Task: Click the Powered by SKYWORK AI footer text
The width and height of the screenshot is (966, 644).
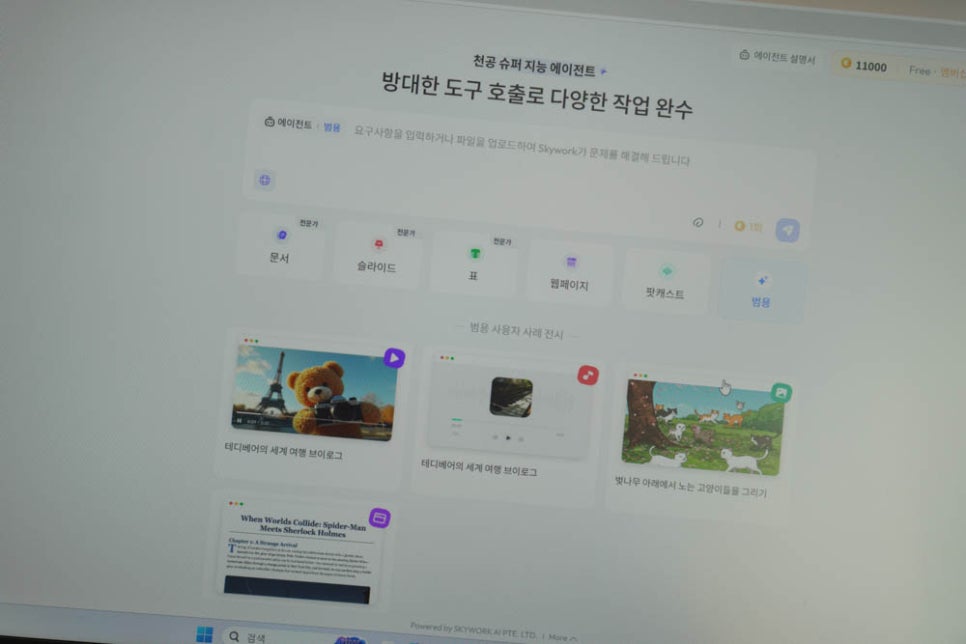Action: pyautogui.click(x=473, y=630)
